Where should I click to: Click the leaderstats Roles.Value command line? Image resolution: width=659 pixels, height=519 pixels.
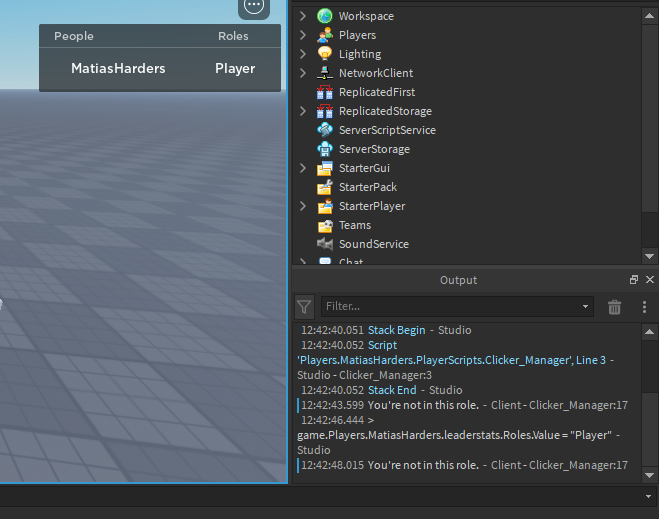coord(454,435)
